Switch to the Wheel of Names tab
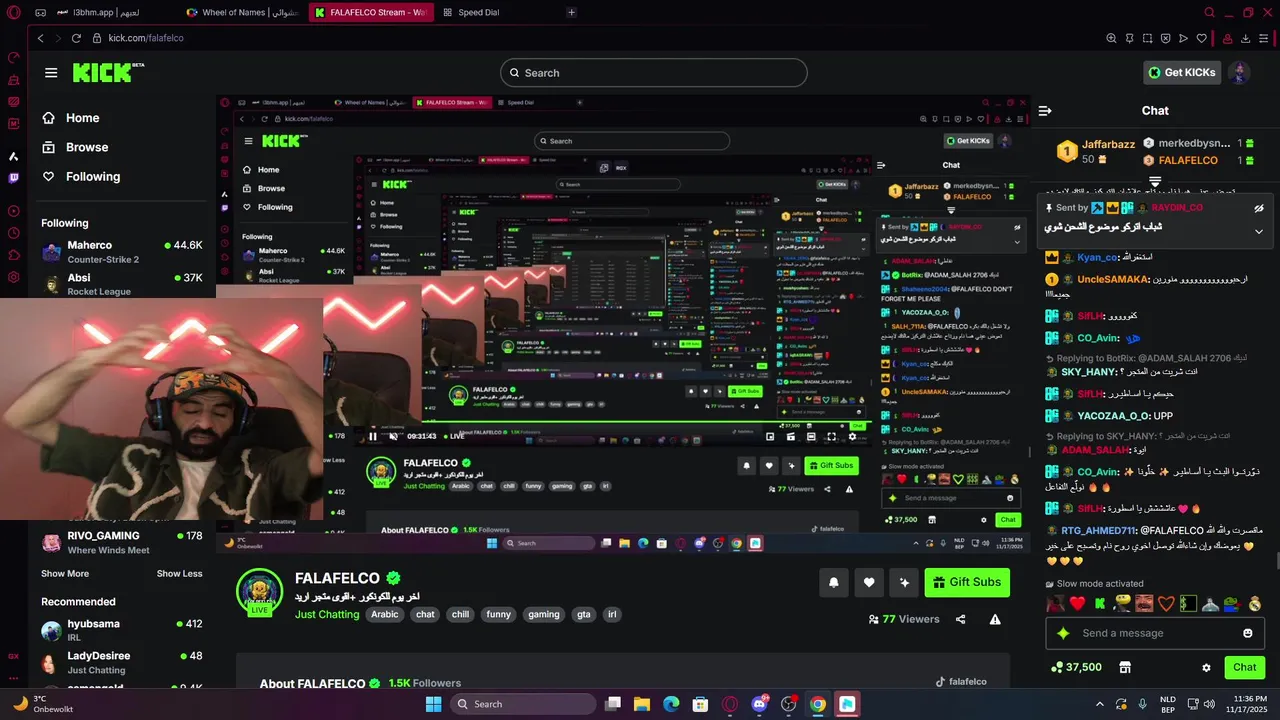This screenshot has height=720, width=1280. [241, 13]
